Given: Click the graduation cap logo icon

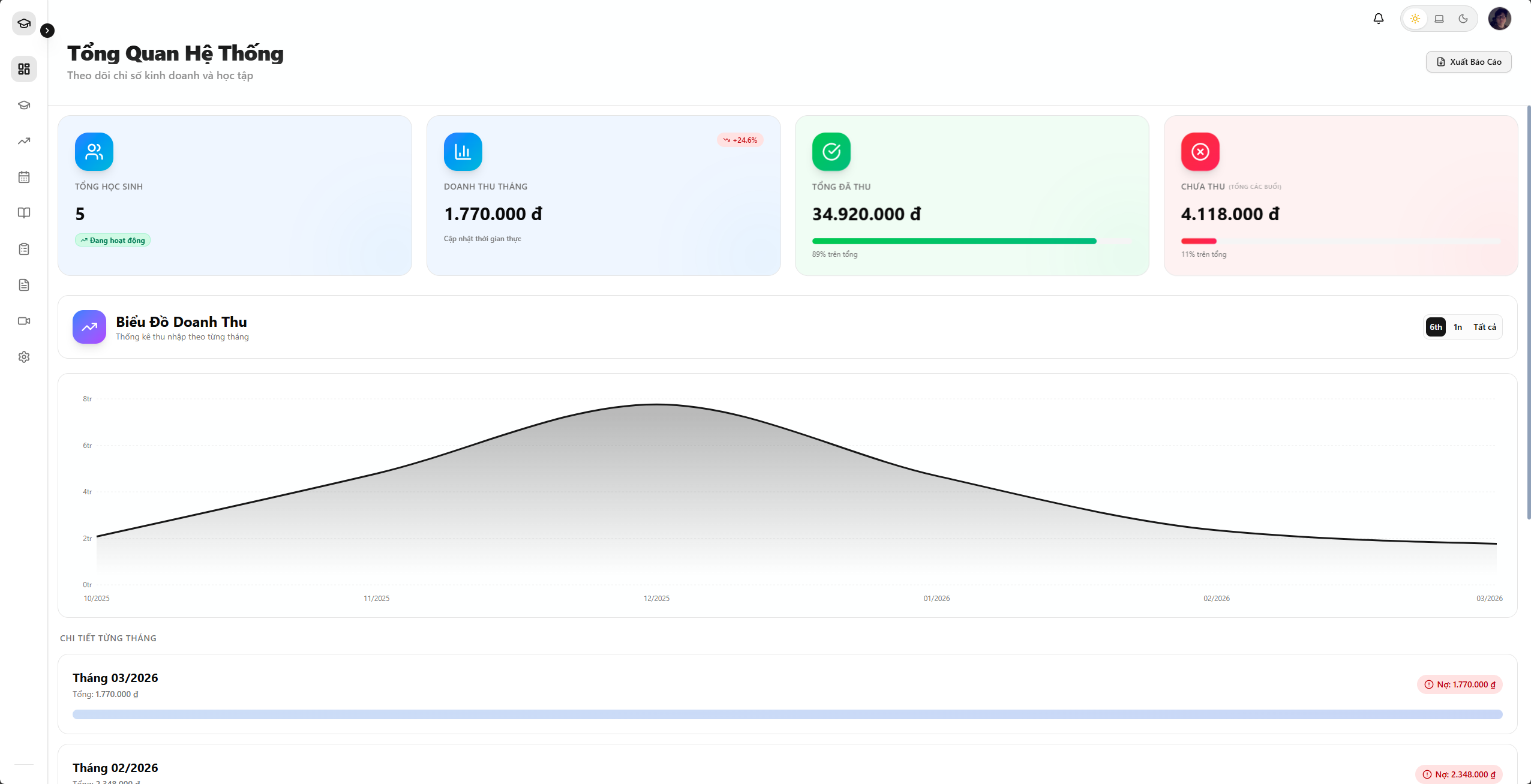Looking at the screenshot, I should click(24, 23).
